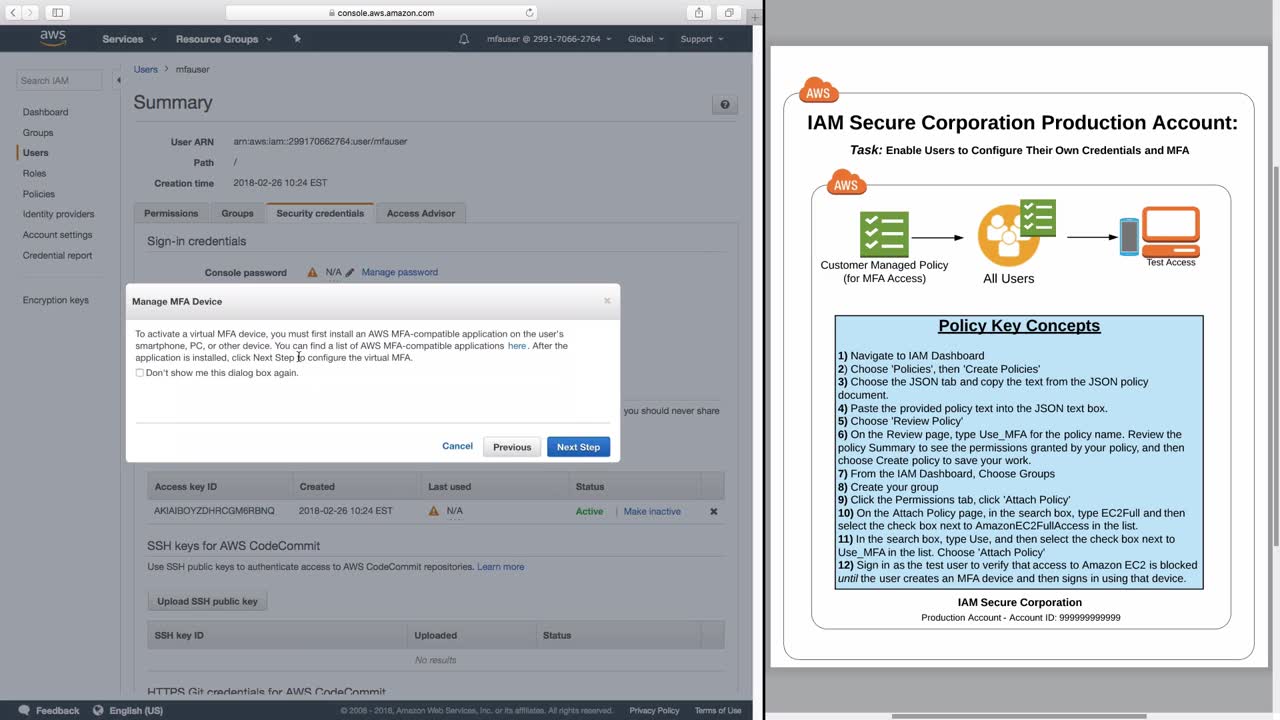Click Upload SSH public key
The image size is (1280, 720).
click(x=207, y=601)
